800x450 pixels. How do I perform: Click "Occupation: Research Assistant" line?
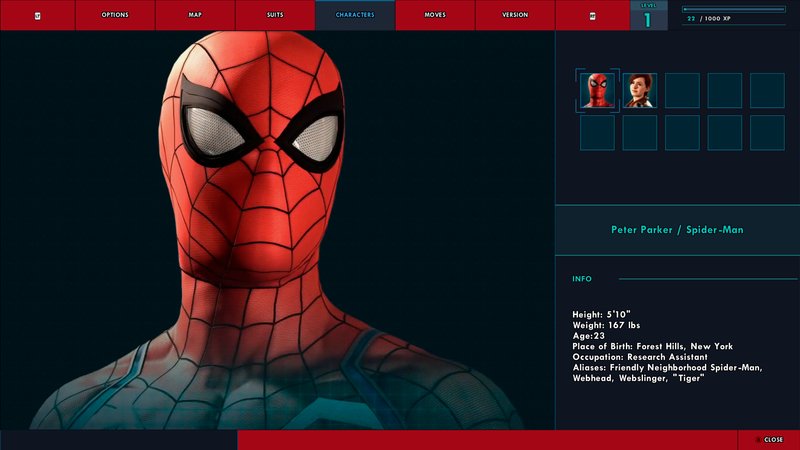(x=640, y=357)
